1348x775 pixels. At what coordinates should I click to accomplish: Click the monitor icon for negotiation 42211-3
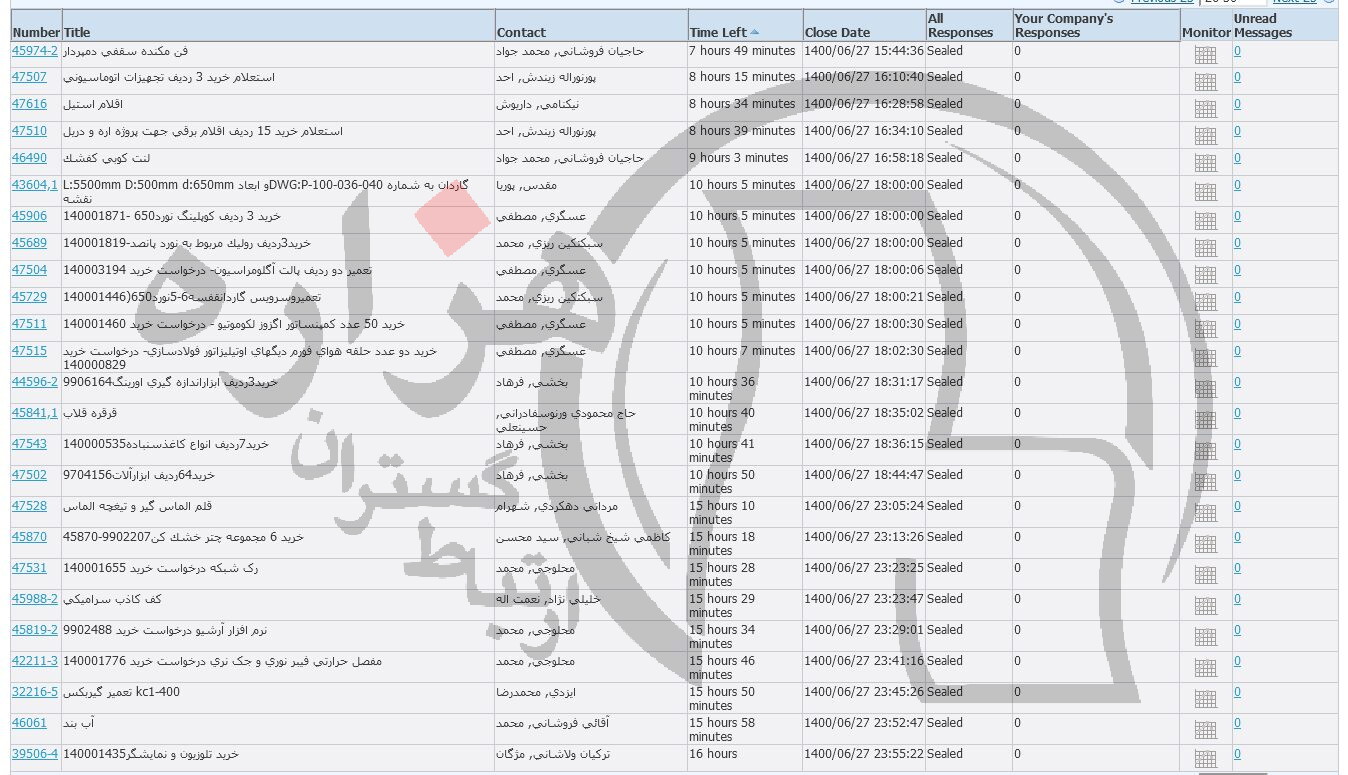pyautogui.click(x=1205, y=667)
